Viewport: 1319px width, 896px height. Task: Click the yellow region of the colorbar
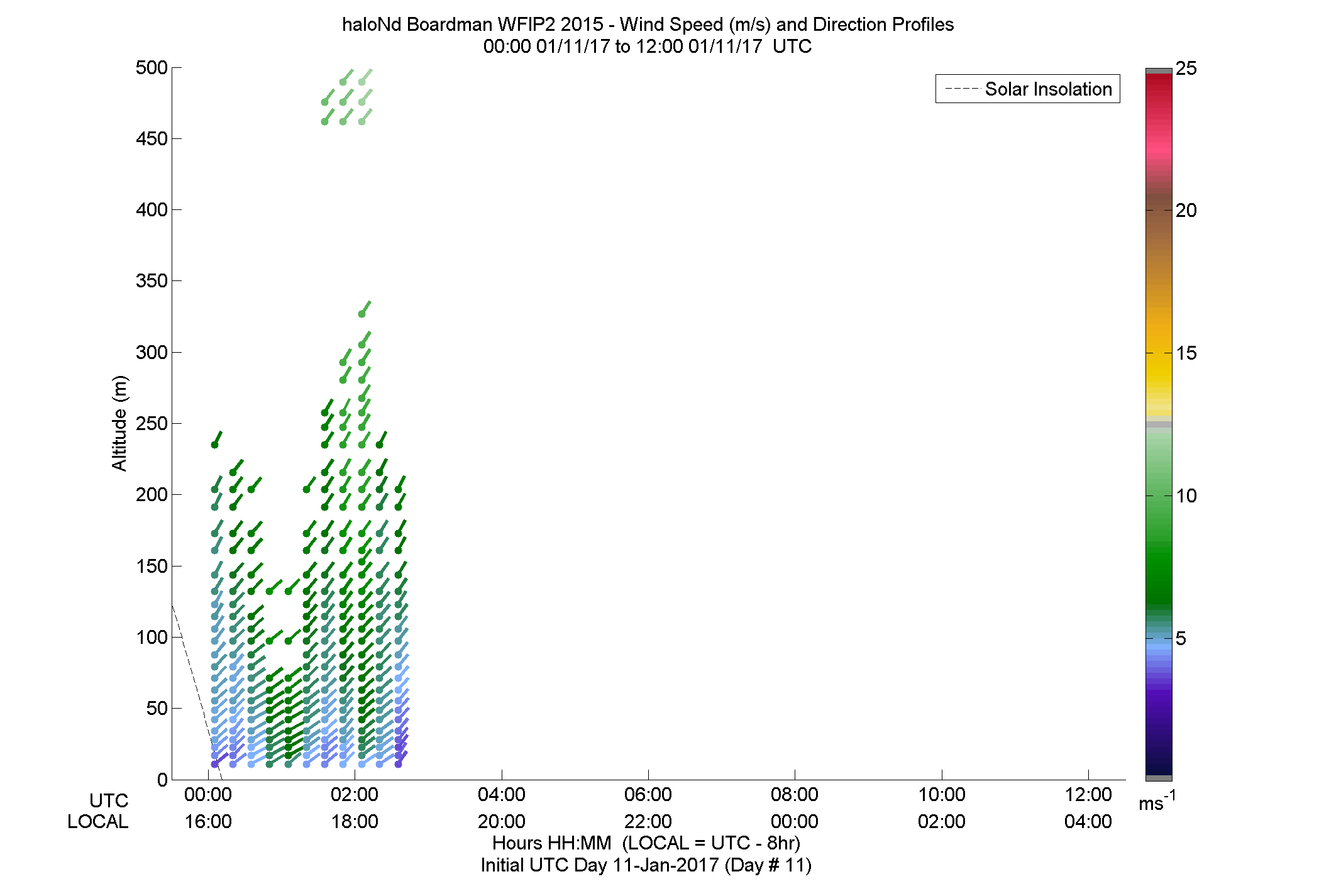pos(1159,371)
